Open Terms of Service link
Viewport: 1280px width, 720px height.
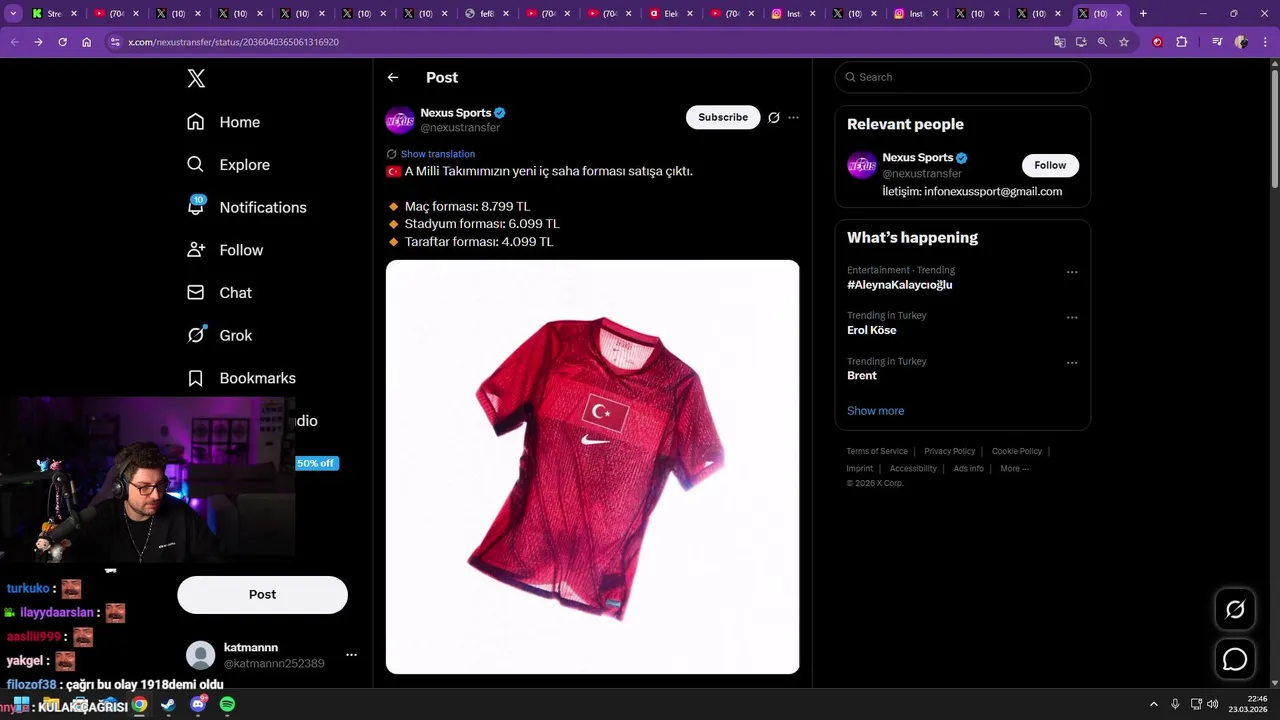[877, 451]
